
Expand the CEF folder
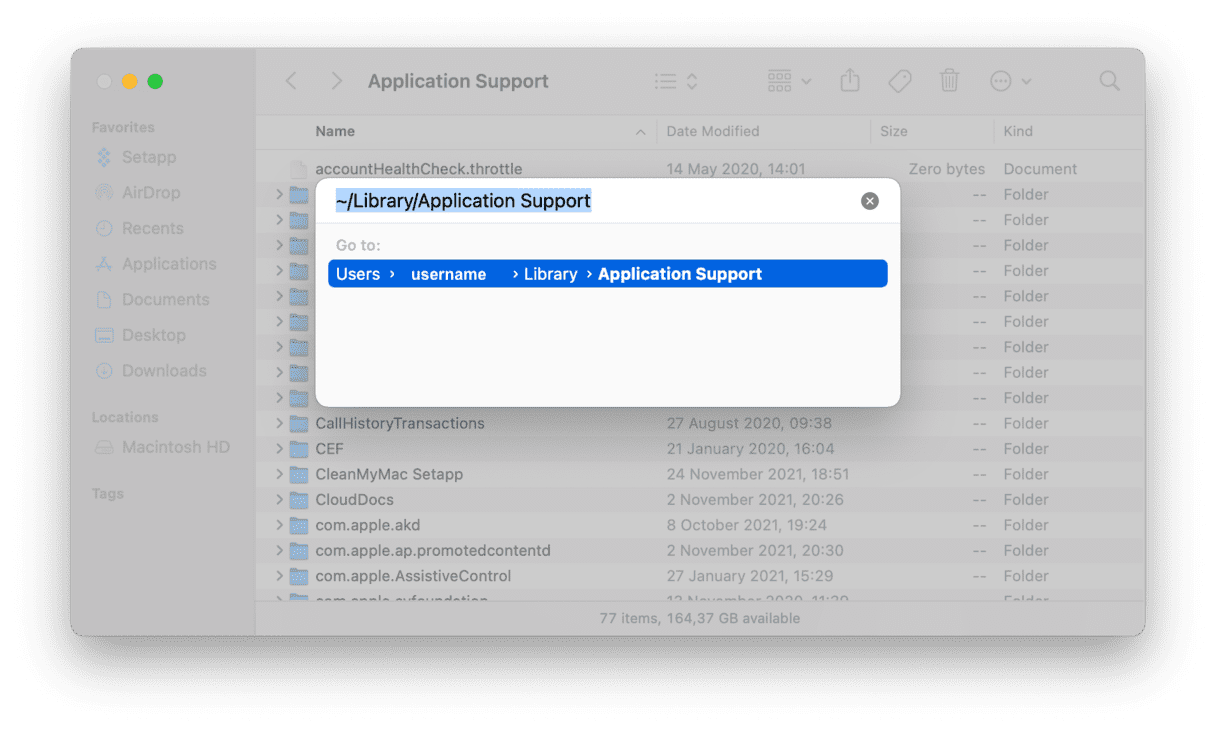click(280, 449)
